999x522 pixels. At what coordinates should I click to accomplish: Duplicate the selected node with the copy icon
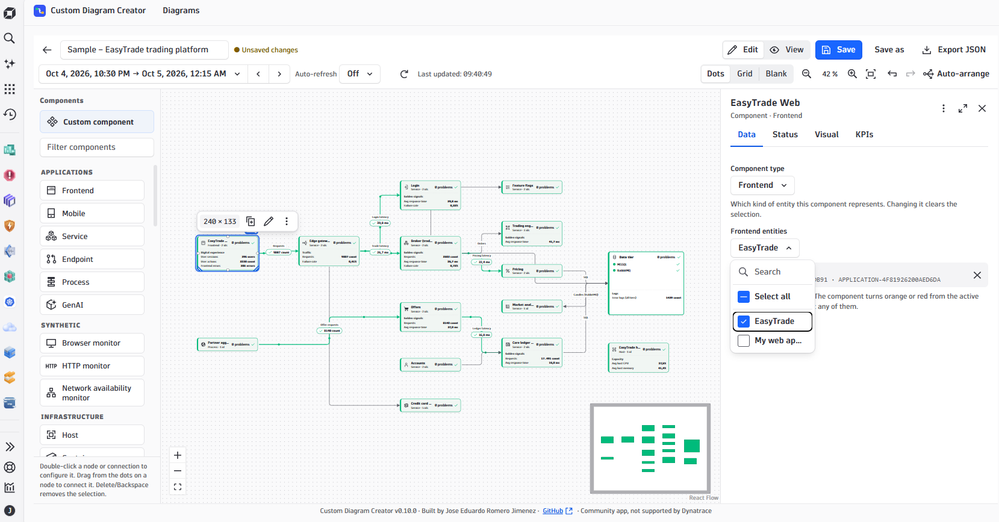(x=250, y=221)
